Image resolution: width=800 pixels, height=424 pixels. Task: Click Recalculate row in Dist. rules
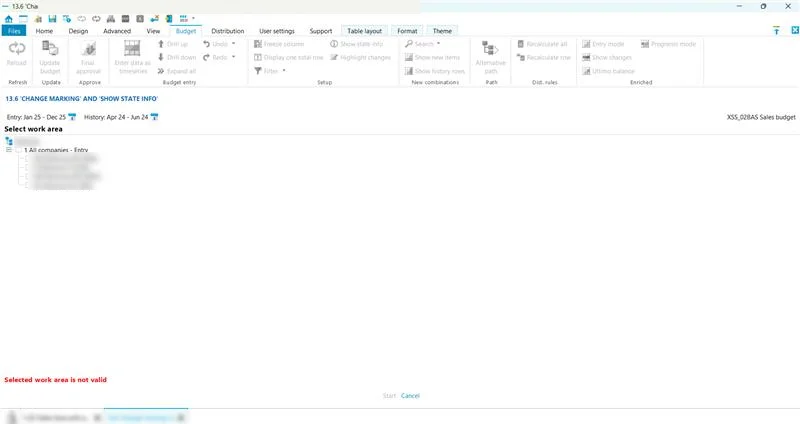click(543, 58)
